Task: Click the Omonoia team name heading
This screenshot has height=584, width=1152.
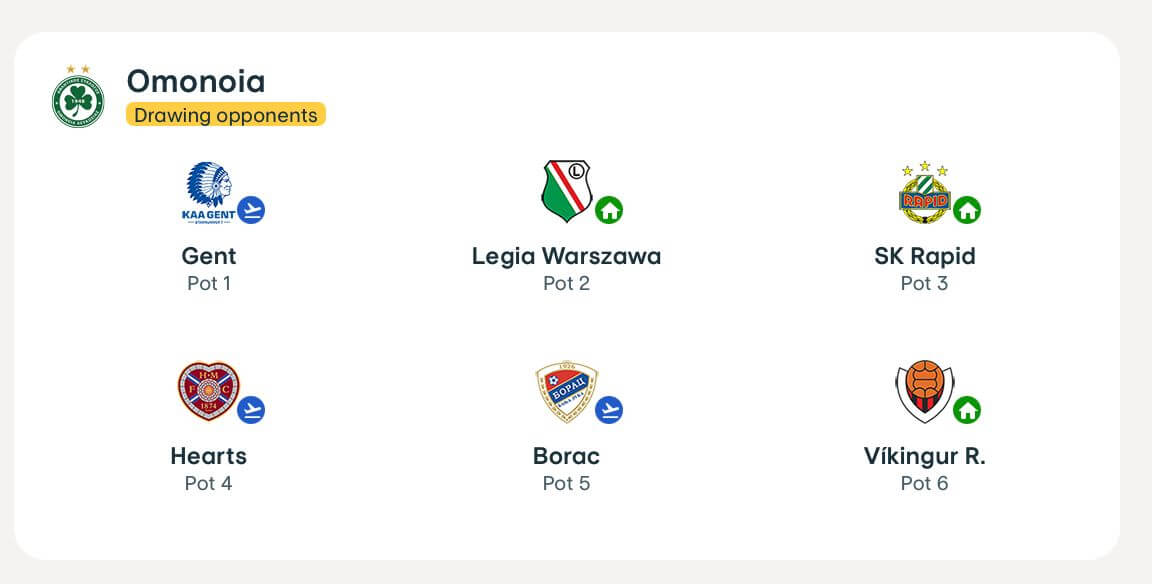Action: click(196, 81)
